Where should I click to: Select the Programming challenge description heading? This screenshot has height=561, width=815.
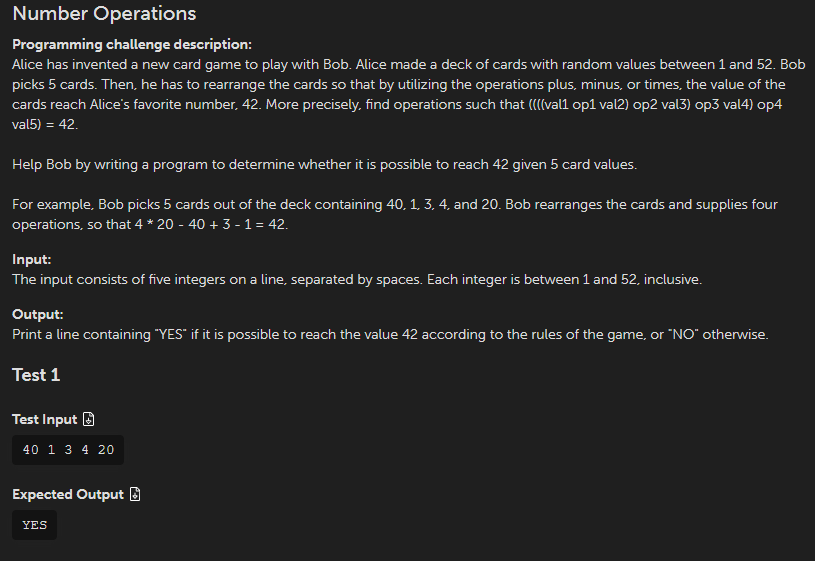coord(132,45)
